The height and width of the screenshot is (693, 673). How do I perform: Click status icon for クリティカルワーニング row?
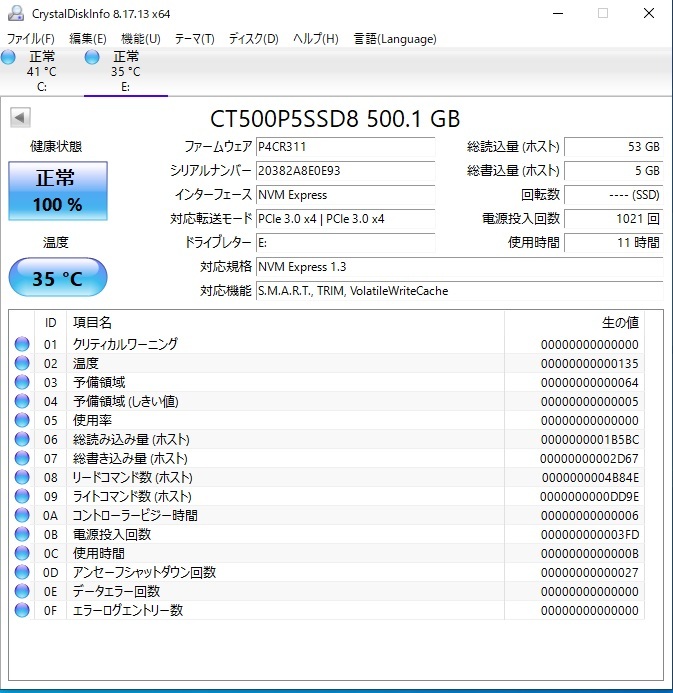coord(22,344)
